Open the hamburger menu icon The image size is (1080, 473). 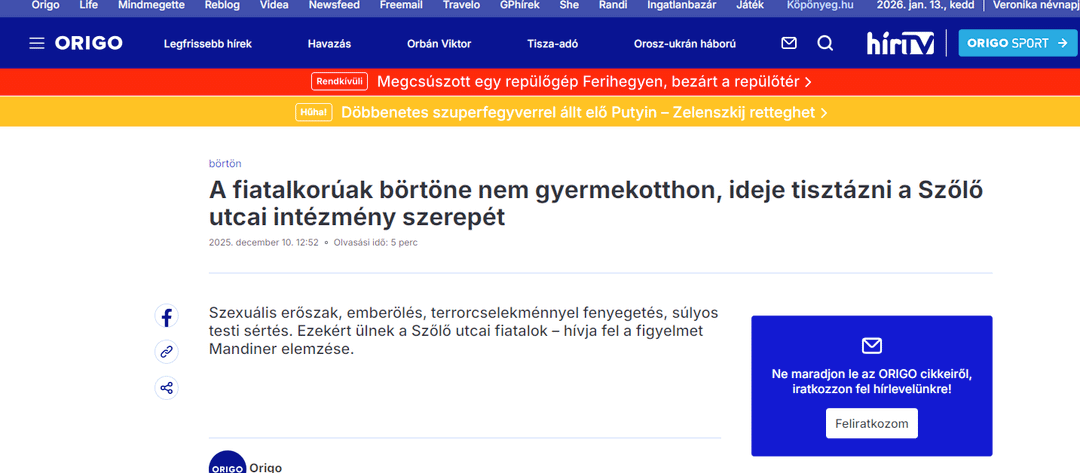(x=37, y=44)
